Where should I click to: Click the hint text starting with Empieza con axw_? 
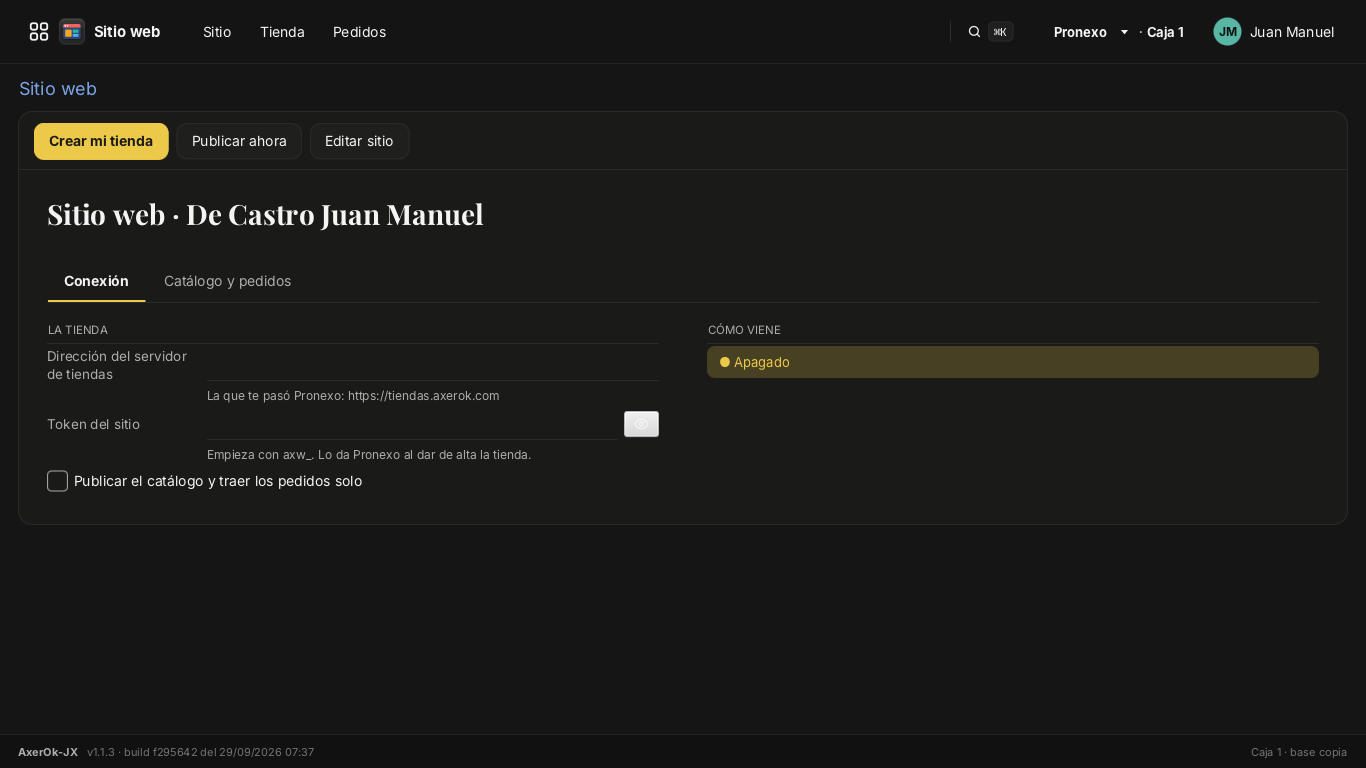[x=369, y=455]
